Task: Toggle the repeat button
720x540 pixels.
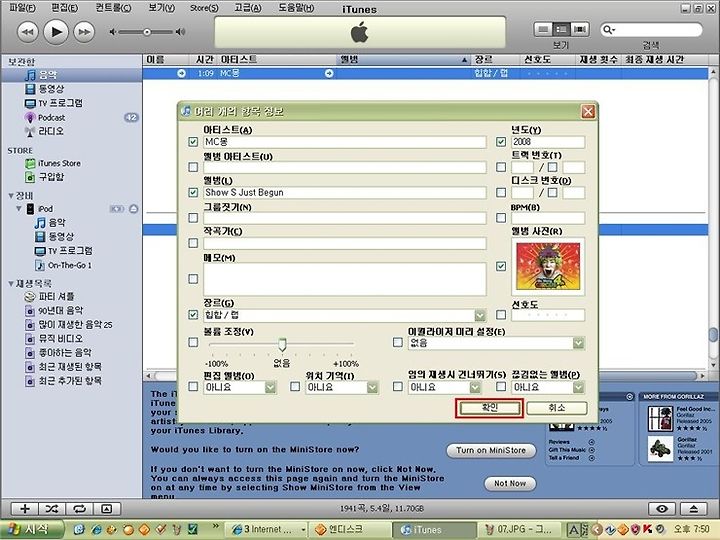Action: point(79,509)
